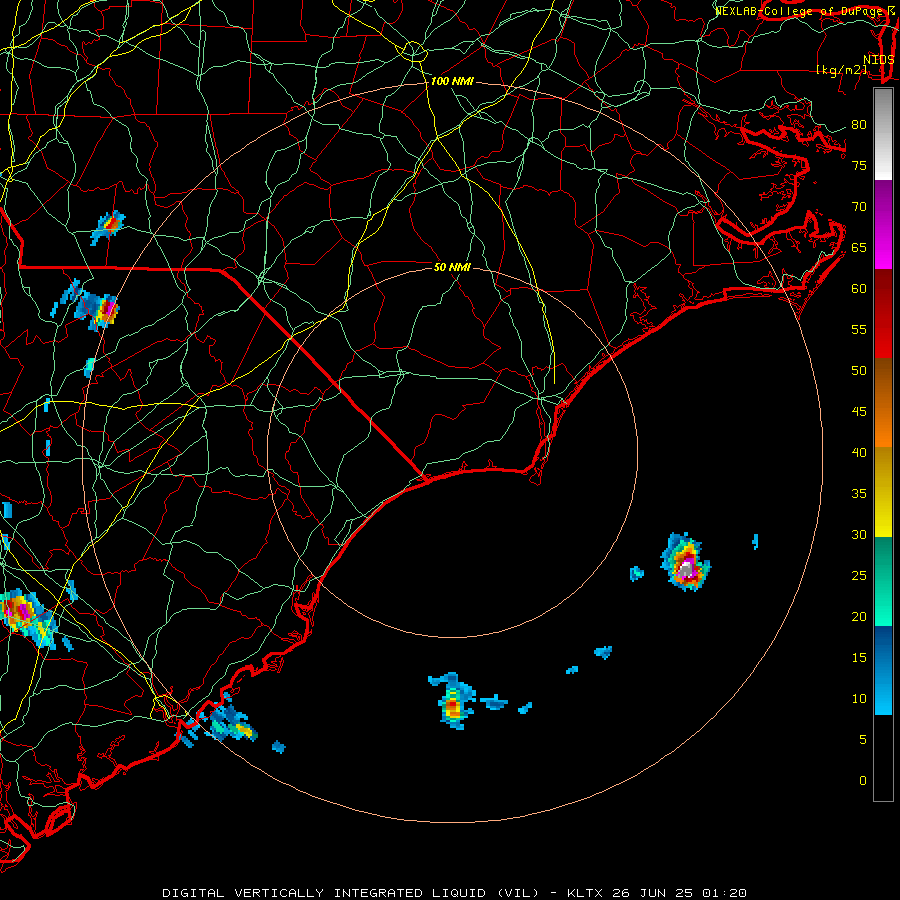The width and height of the screenshot is (900, 900).
Task: Click the blue band of the color scale
Action: click(x=883, y=670)
